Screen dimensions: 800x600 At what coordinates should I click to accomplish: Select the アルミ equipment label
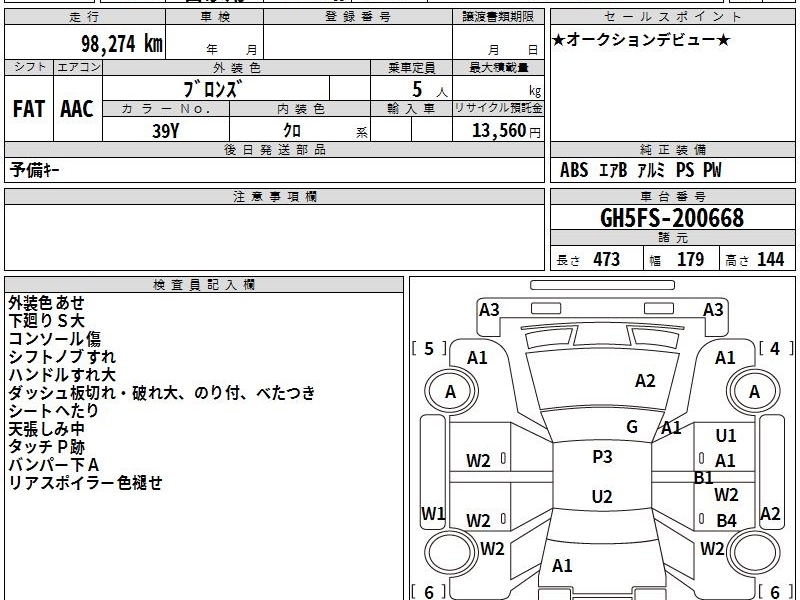(x=651, y=170)
